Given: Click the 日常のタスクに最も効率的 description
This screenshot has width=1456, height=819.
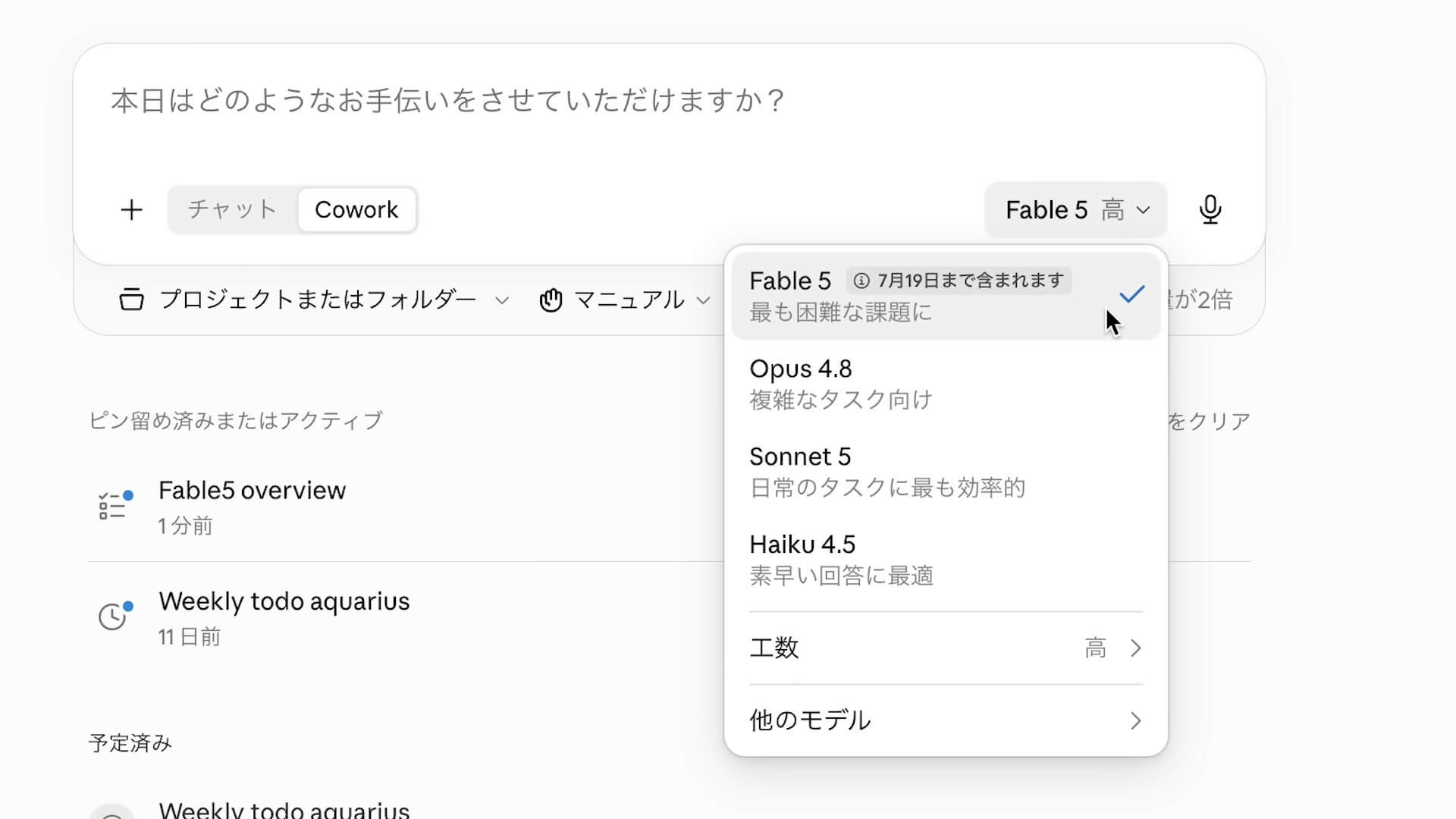Looking at the screenshot, I should [887, 488].
